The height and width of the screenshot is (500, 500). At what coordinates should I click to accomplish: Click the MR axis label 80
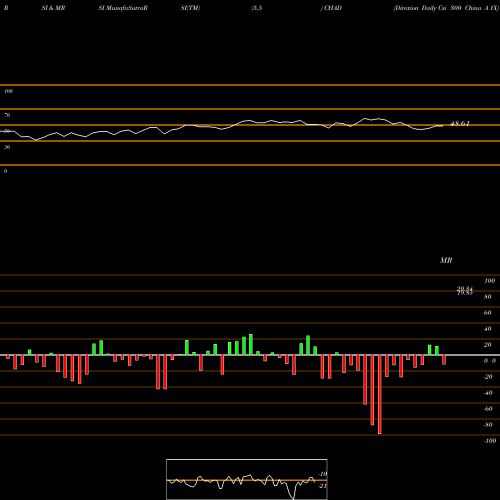point(488,297)
